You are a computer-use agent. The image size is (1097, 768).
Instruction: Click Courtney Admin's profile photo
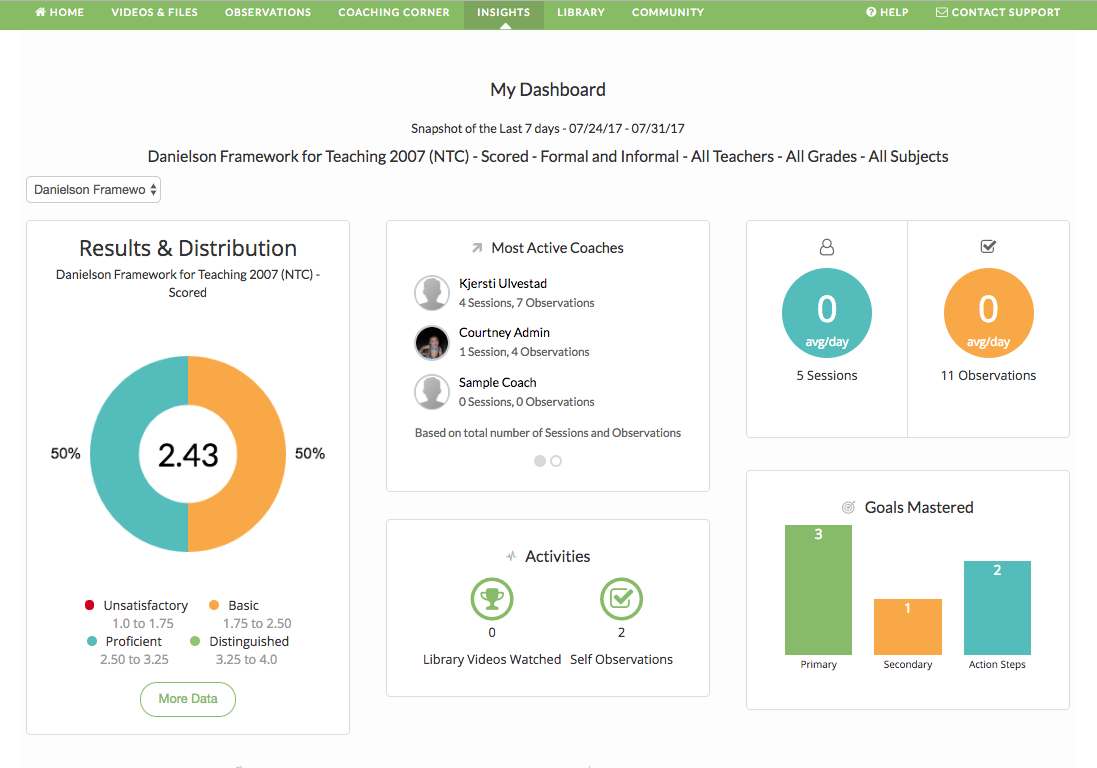point(432,343)
